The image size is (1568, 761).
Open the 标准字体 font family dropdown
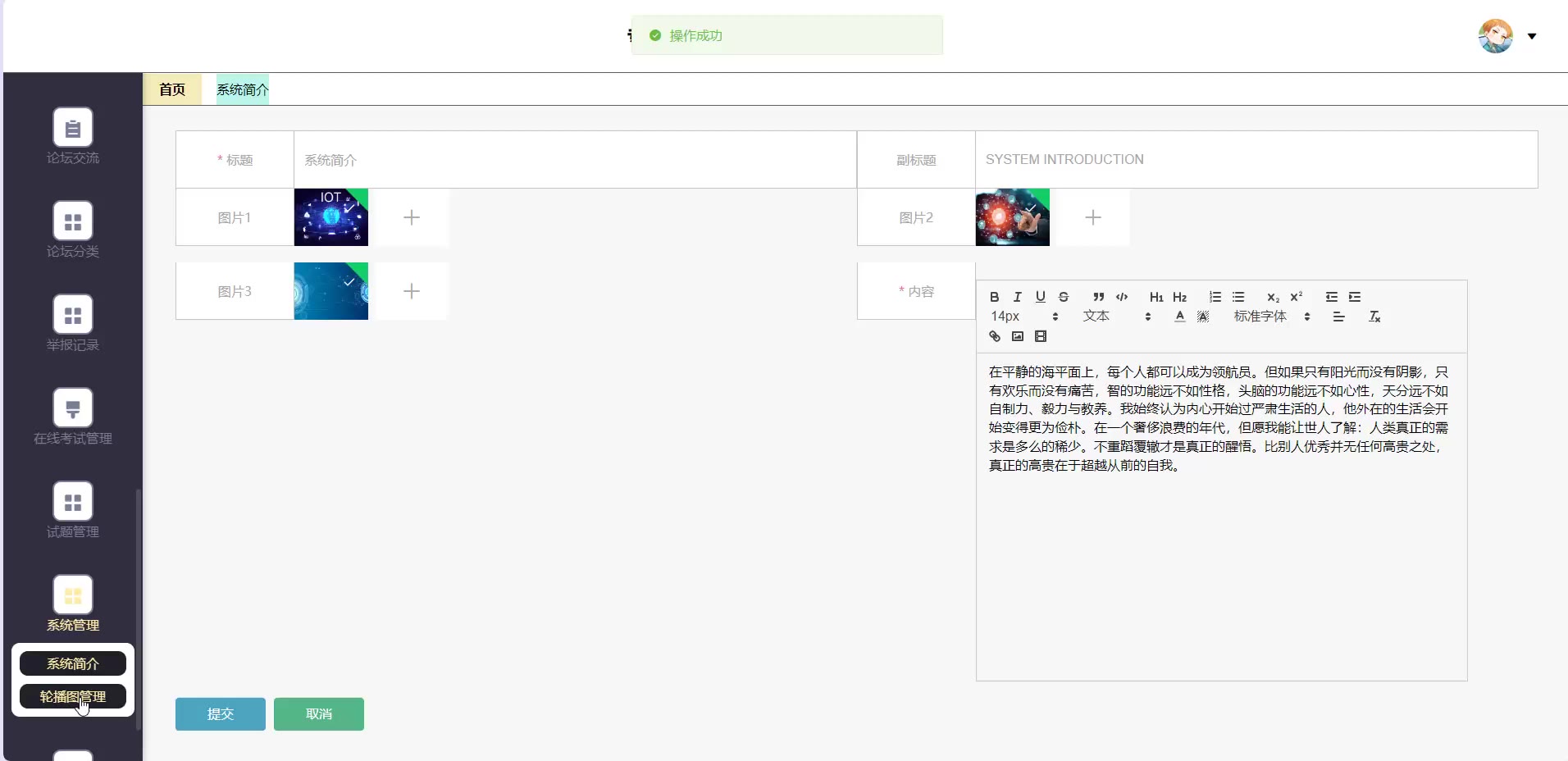[x=1271, y=317]
